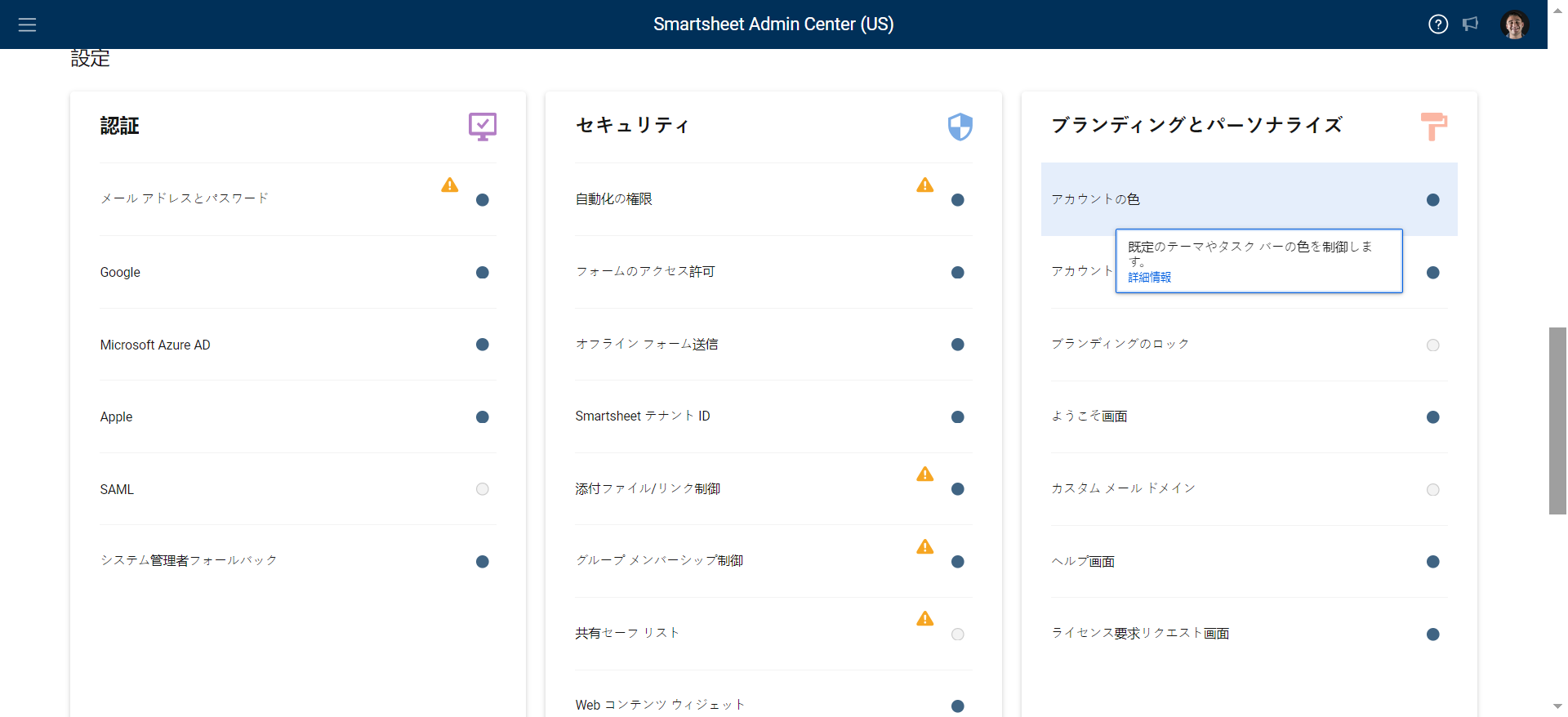The width and height of the screenshot is (1568, 717).
Task: Open グループ メンバーシップ制御 setting
Action: 774,561
